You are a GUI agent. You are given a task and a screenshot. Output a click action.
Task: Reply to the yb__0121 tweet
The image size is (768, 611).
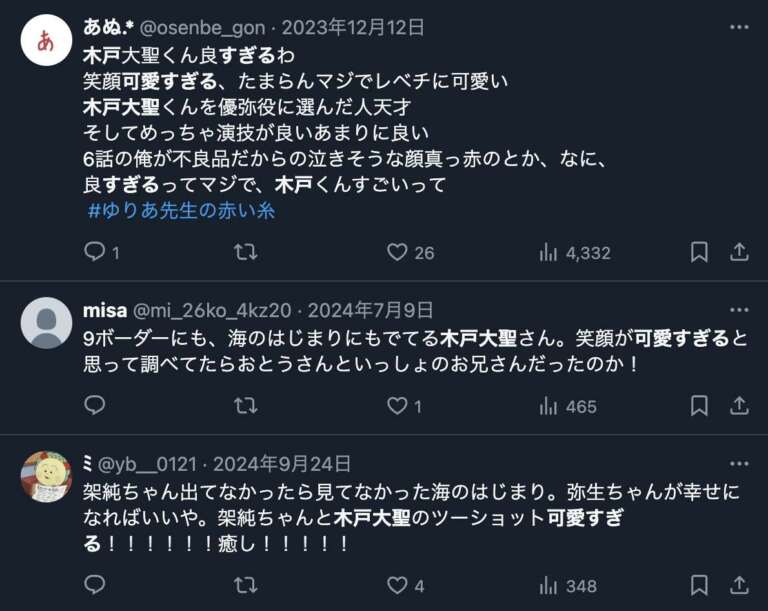click(x=95, y=585)
